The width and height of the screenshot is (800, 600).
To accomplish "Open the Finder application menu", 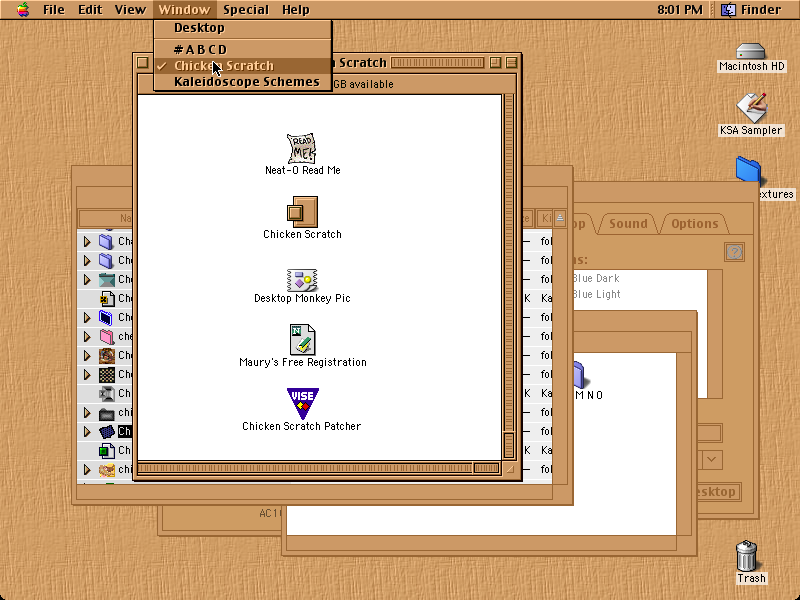I will [x=751, y=10].
